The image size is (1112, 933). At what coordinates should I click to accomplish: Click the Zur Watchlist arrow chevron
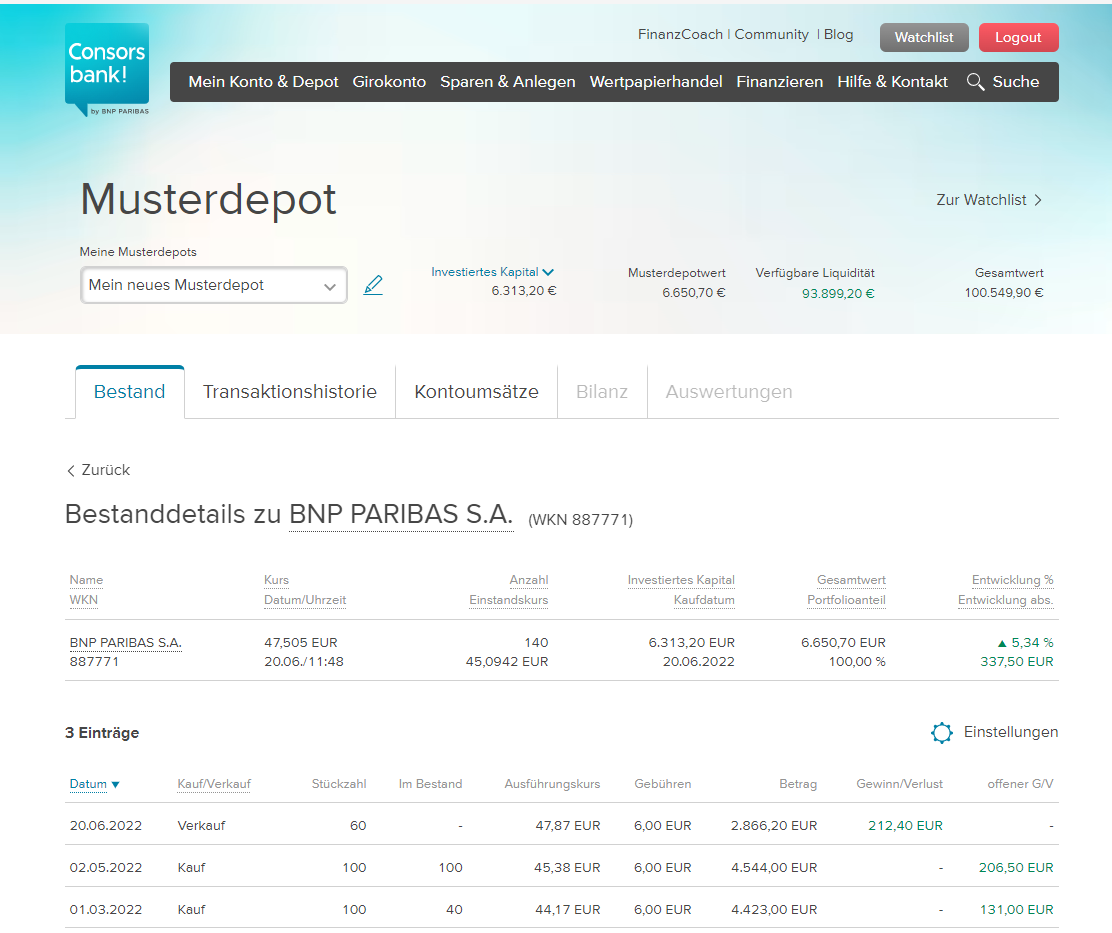pyautogui.click(x=1038, y=201)
